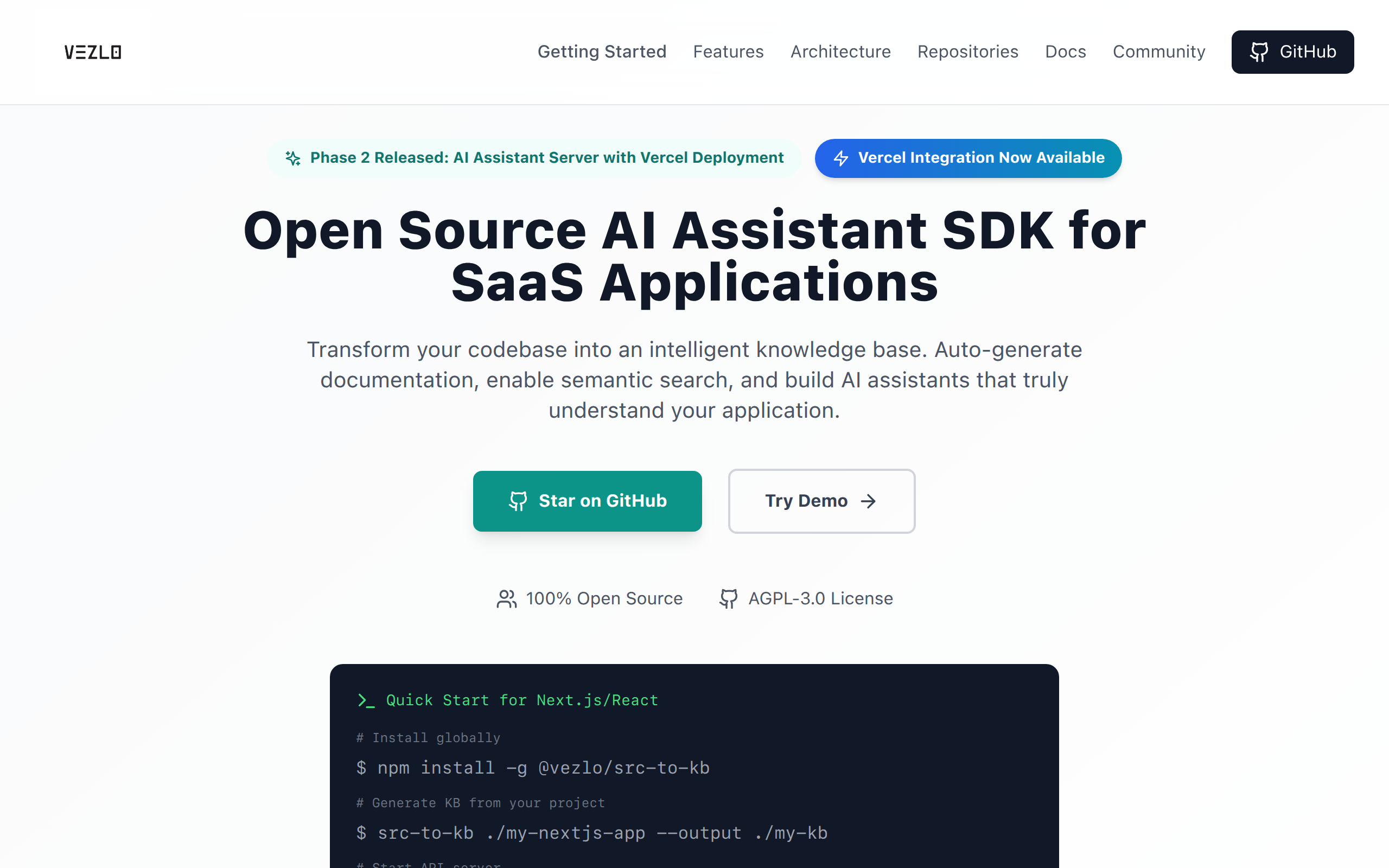Viewport: 1389px width, 868px height.
Task: Click the Vercel Integration Now Available badge
Action: pyautogui.click(x=969, y=158)
